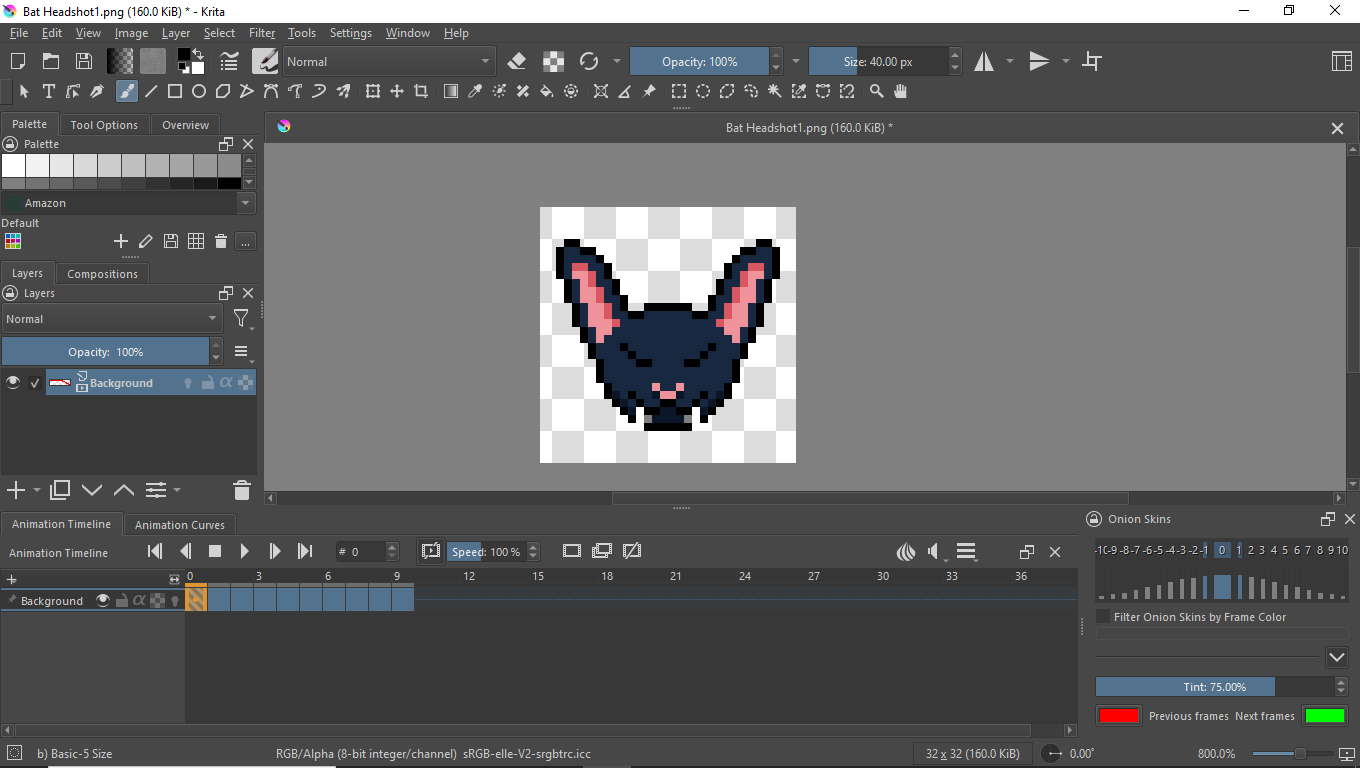Select the Zoom magnifier tool
Screen dimensions: 1360x768
click(877, 92)
